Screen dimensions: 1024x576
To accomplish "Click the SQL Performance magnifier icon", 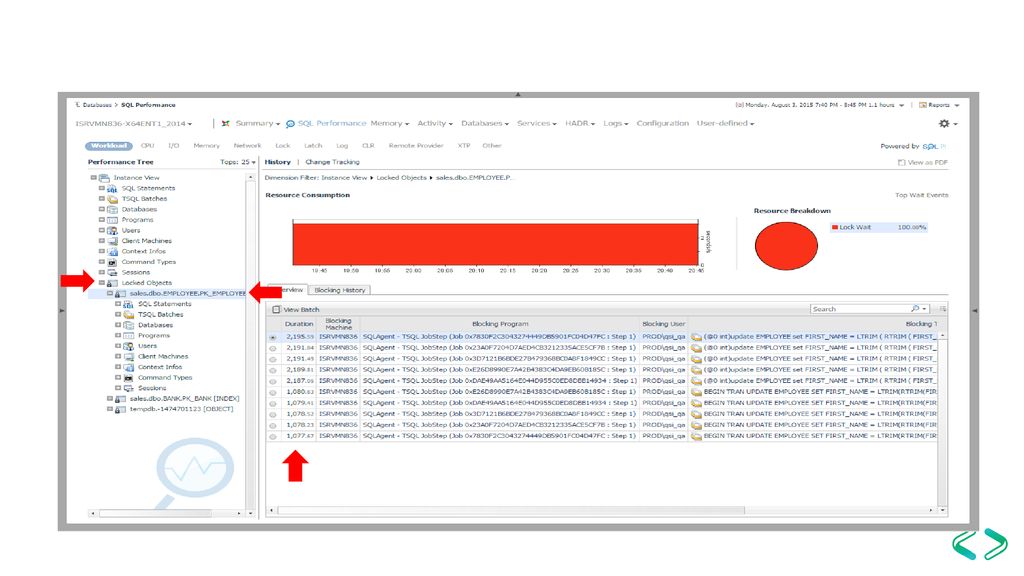I will pos(290,123).
